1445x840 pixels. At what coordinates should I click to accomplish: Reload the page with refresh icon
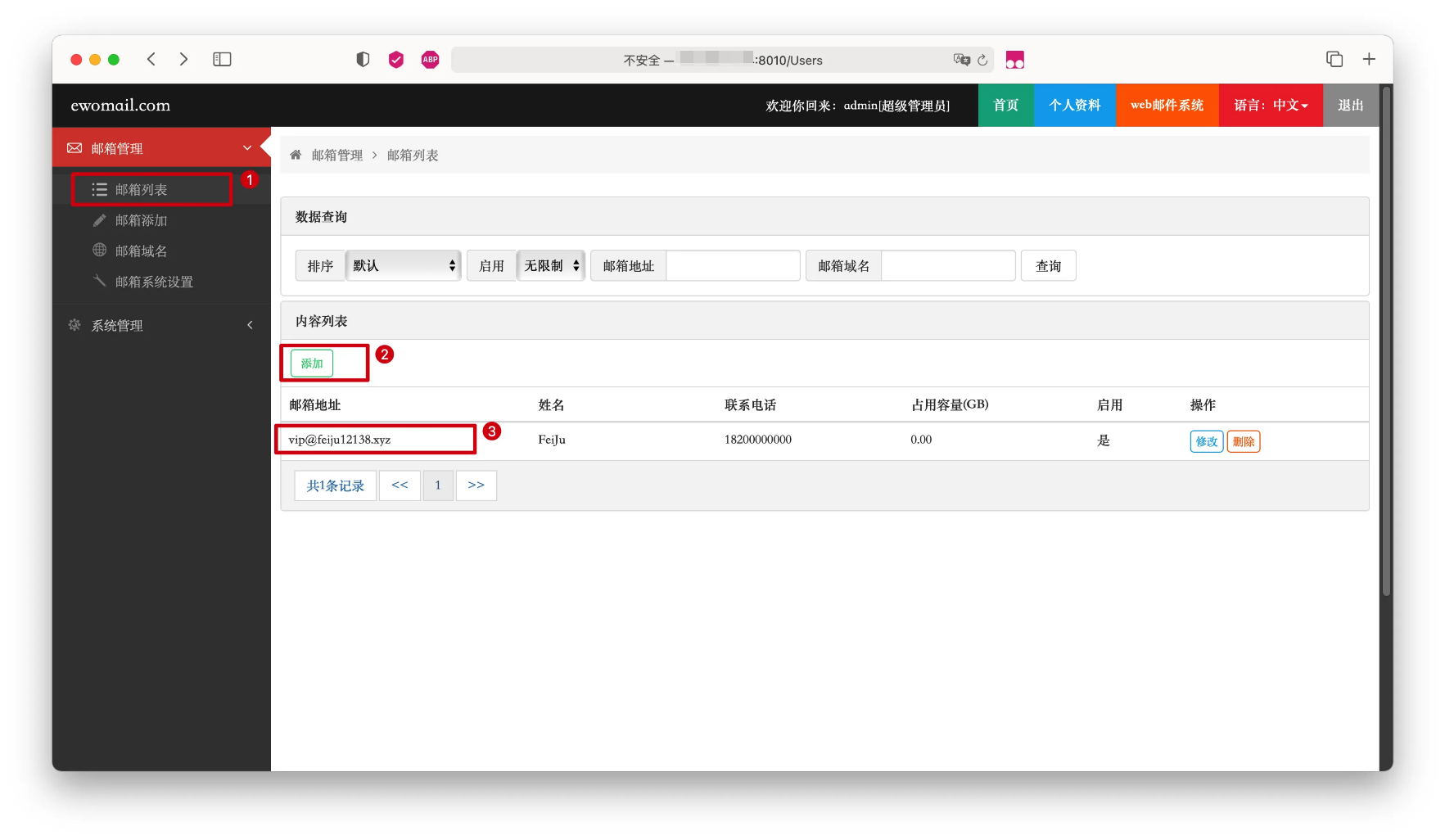coord(982,60)
